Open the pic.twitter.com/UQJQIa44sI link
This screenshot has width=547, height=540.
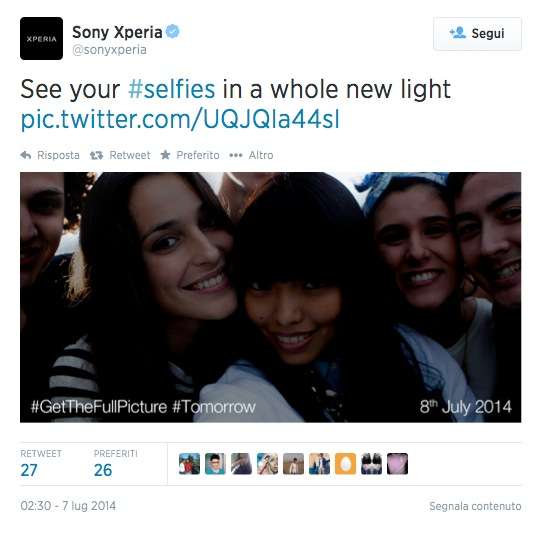point(180,120)
